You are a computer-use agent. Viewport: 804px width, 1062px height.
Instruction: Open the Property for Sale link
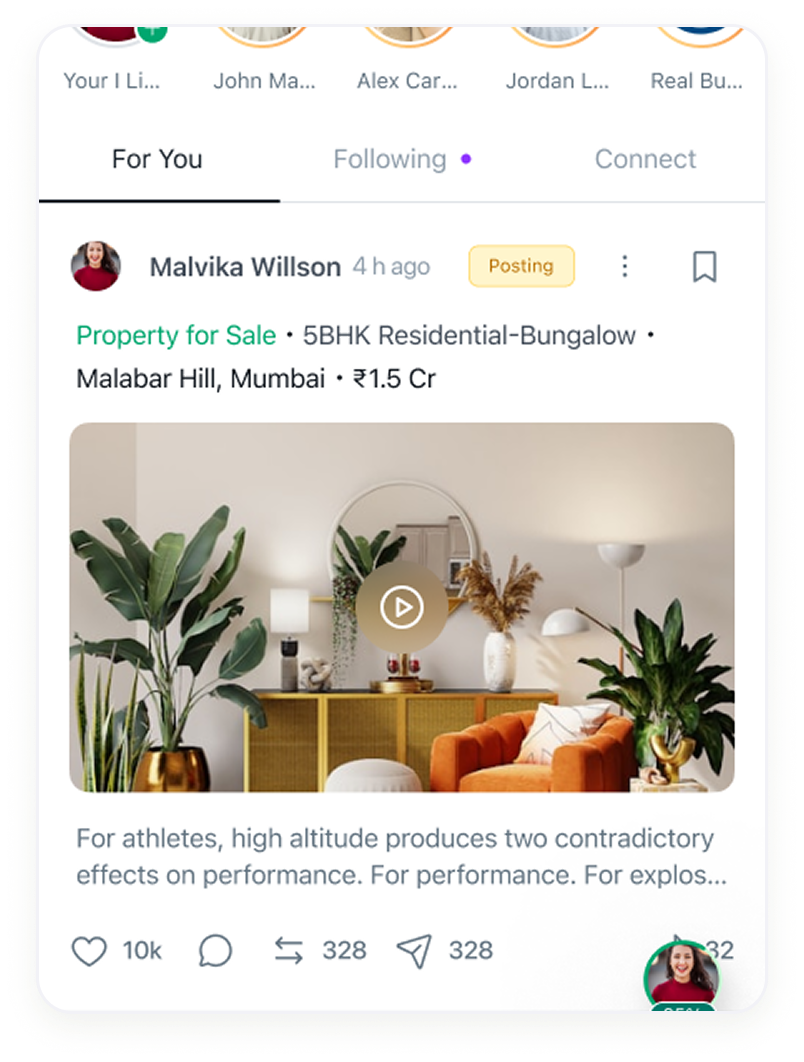coord(176,335)
